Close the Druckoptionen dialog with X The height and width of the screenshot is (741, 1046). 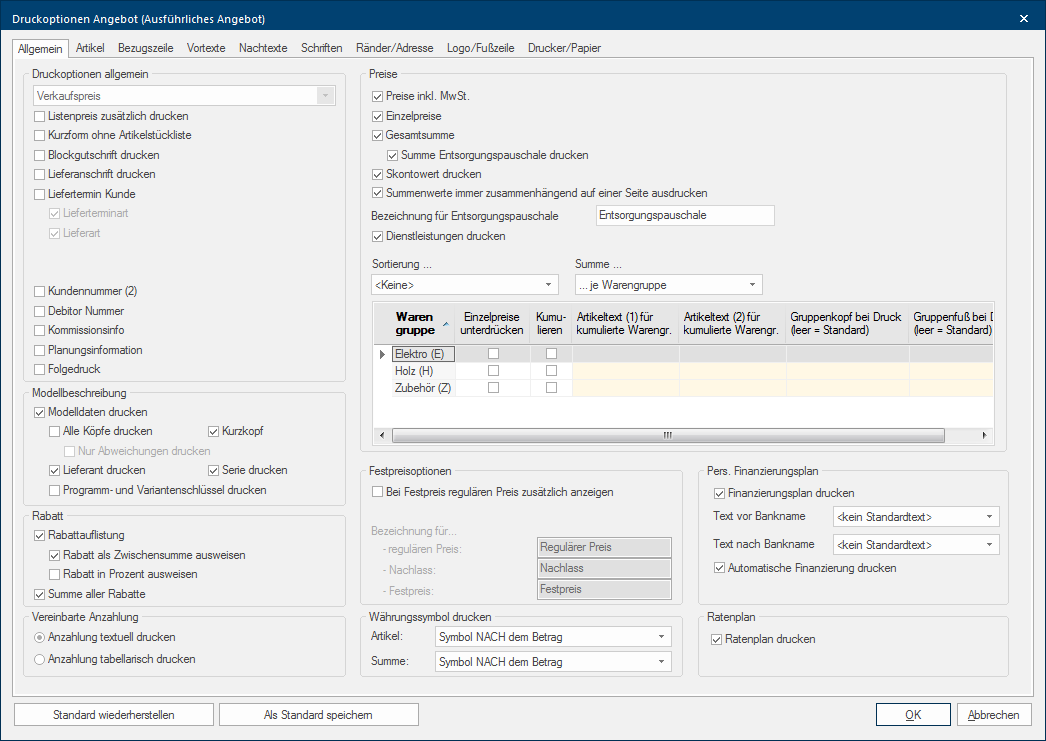[1023, 18]
